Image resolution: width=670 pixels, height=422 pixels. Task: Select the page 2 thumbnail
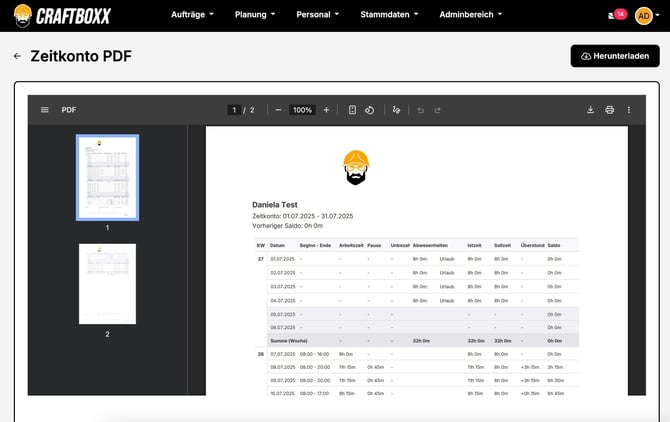point(107,283)
